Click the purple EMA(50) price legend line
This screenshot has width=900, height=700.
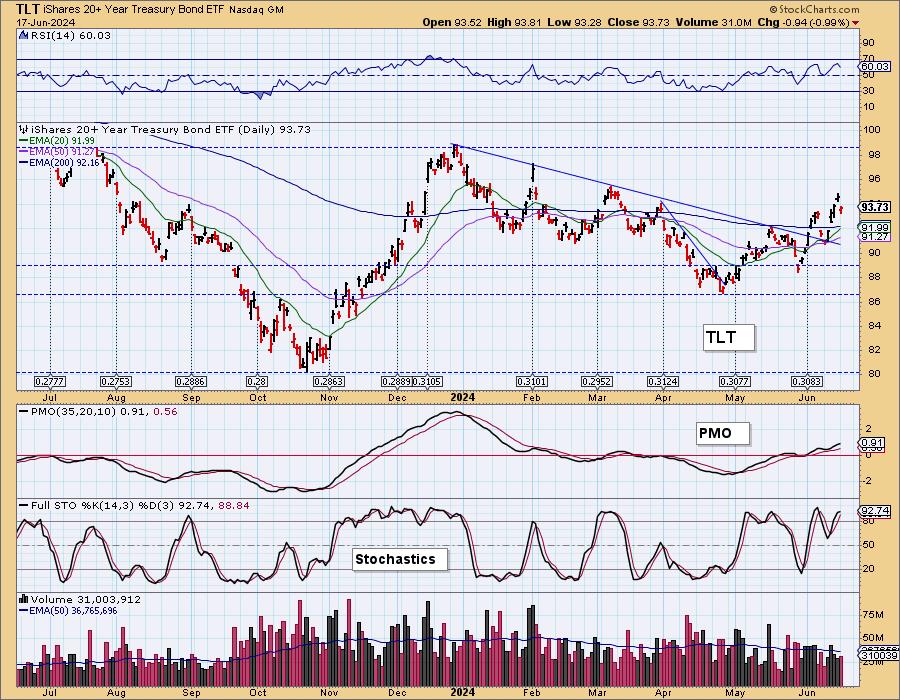click(24, 151)
